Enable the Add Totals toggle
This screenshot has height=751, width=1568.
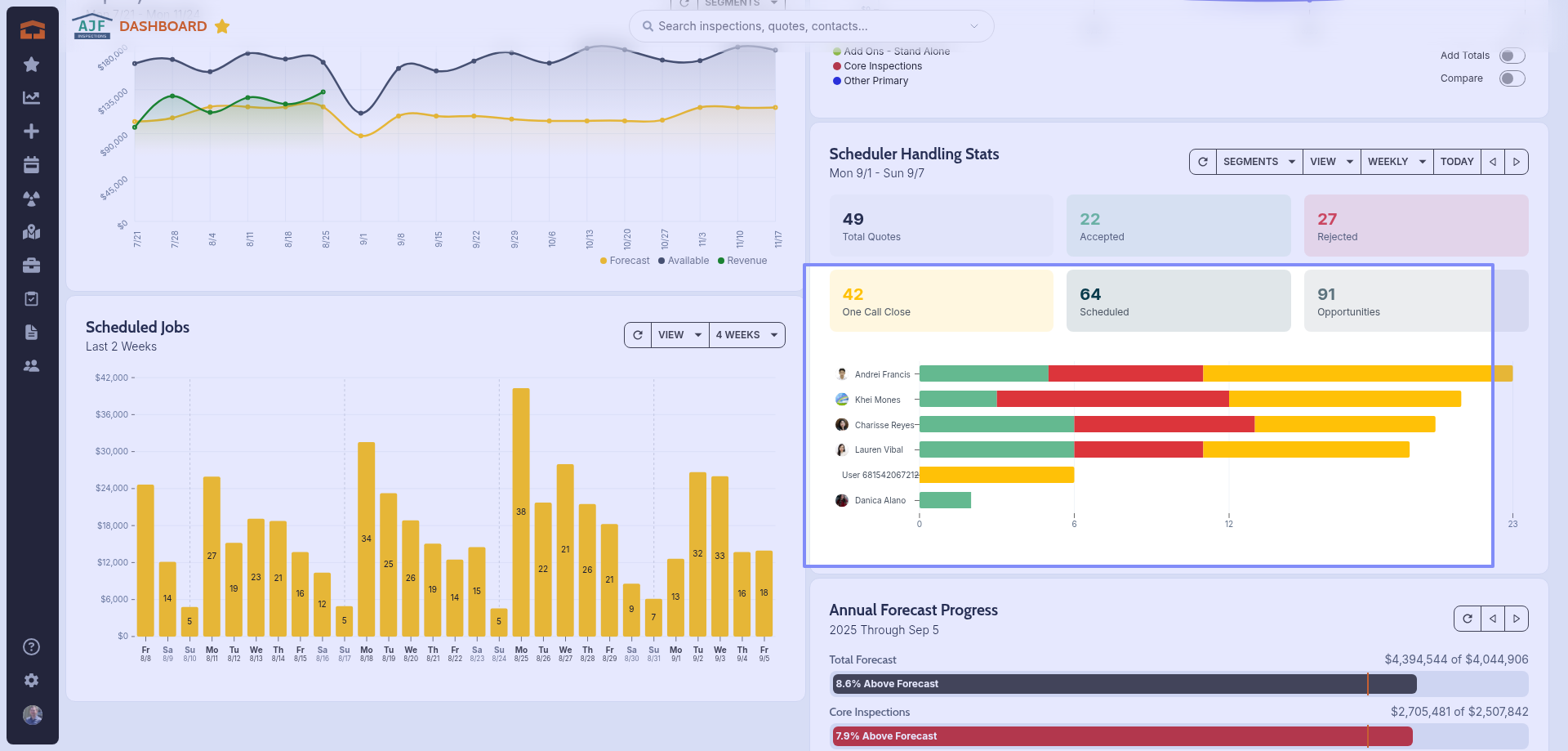1512,56
